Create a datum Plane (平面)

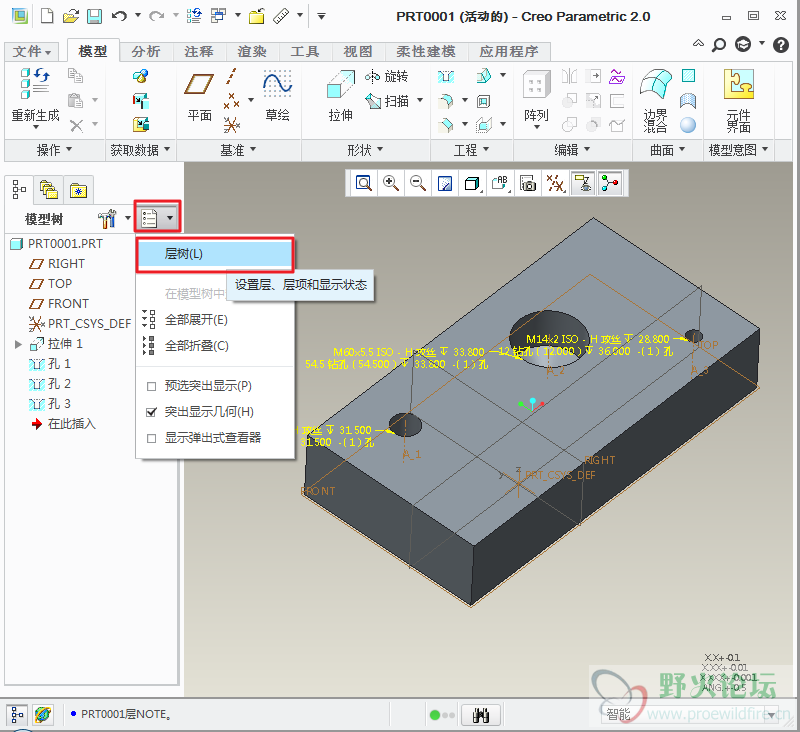coord(199,97)
